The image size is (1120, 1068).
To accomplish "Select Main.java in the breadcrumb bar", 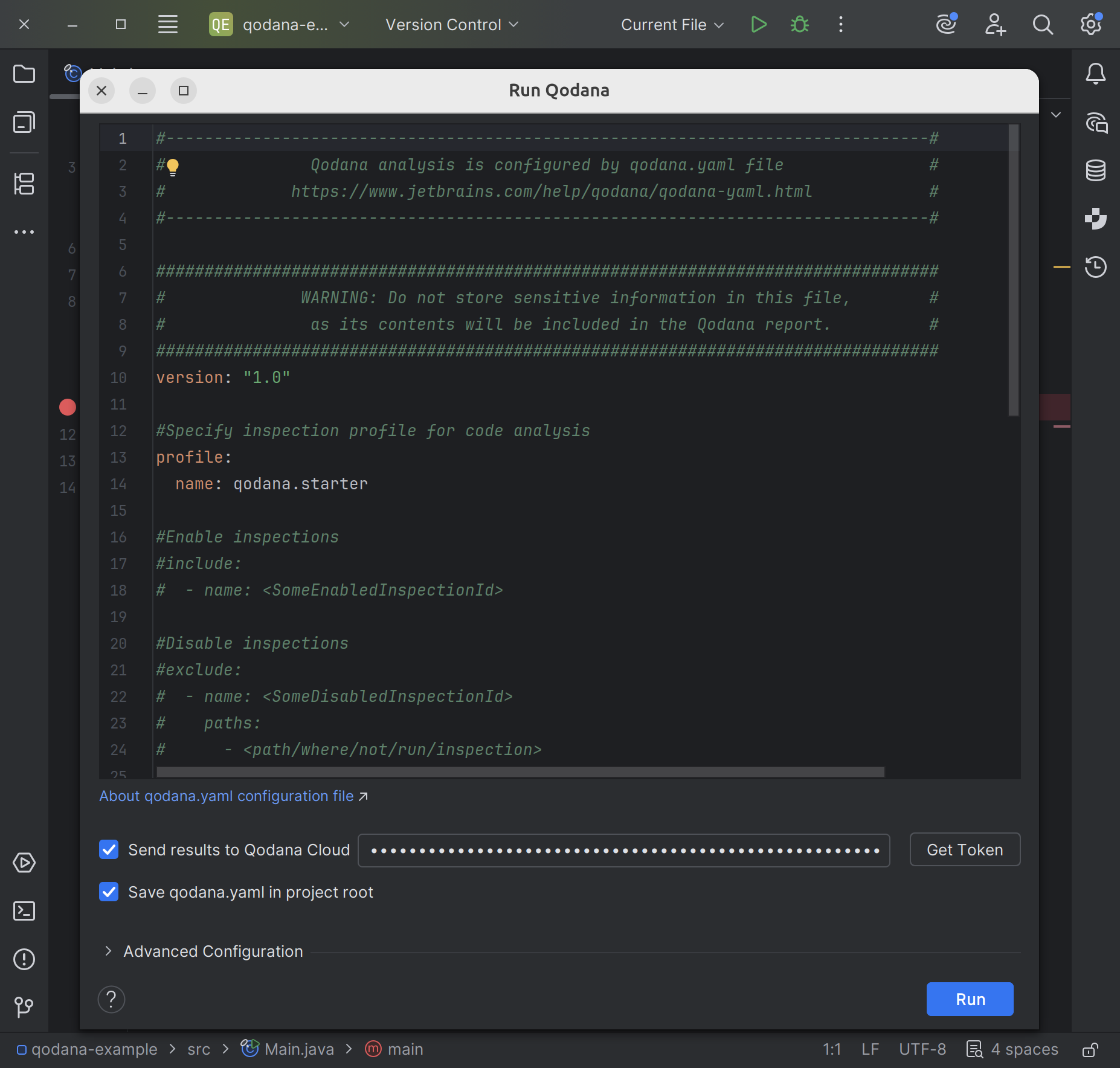I will 288,1049.
